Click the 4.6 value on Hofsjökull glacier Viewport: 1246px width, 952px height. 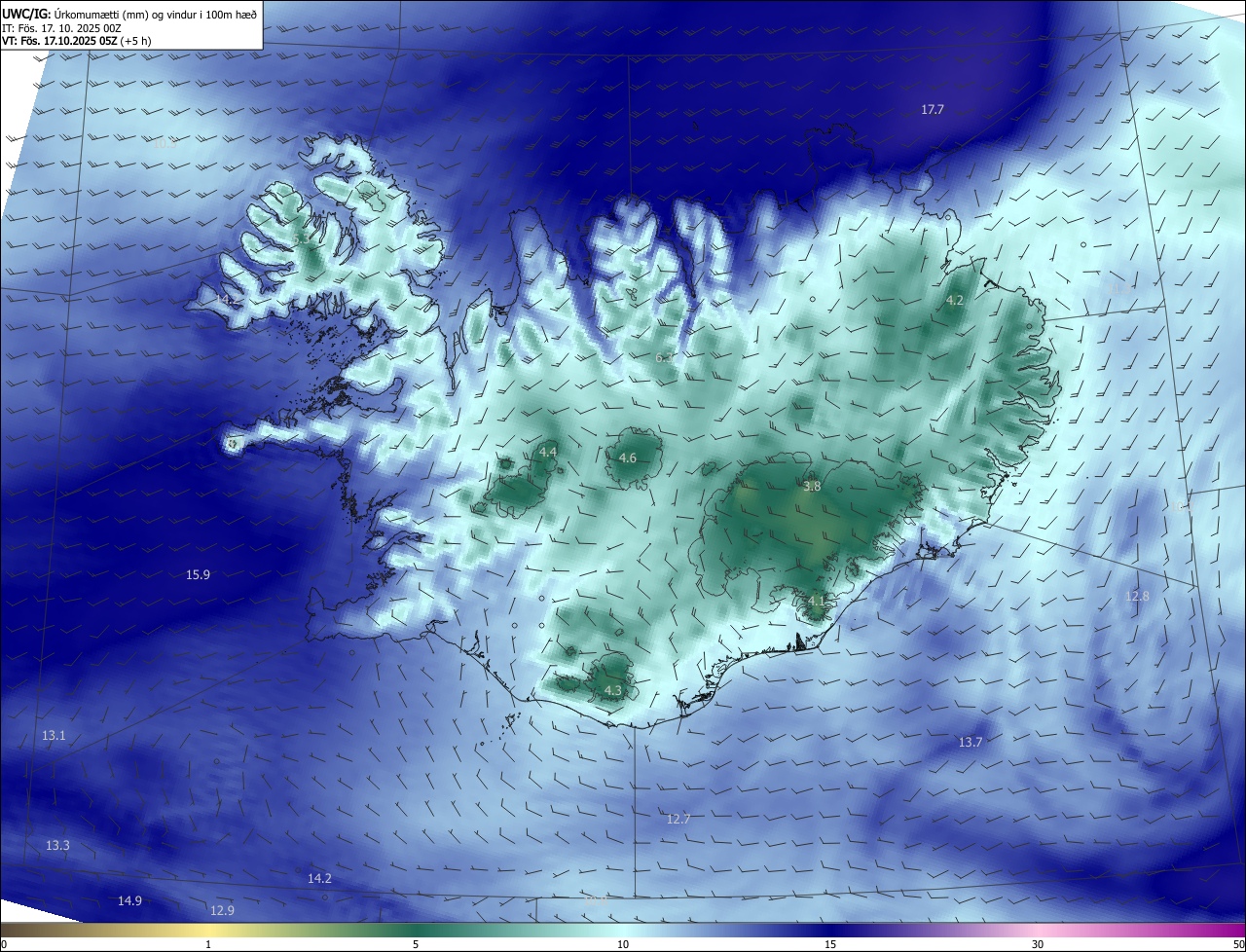click(x=628, y=458)
